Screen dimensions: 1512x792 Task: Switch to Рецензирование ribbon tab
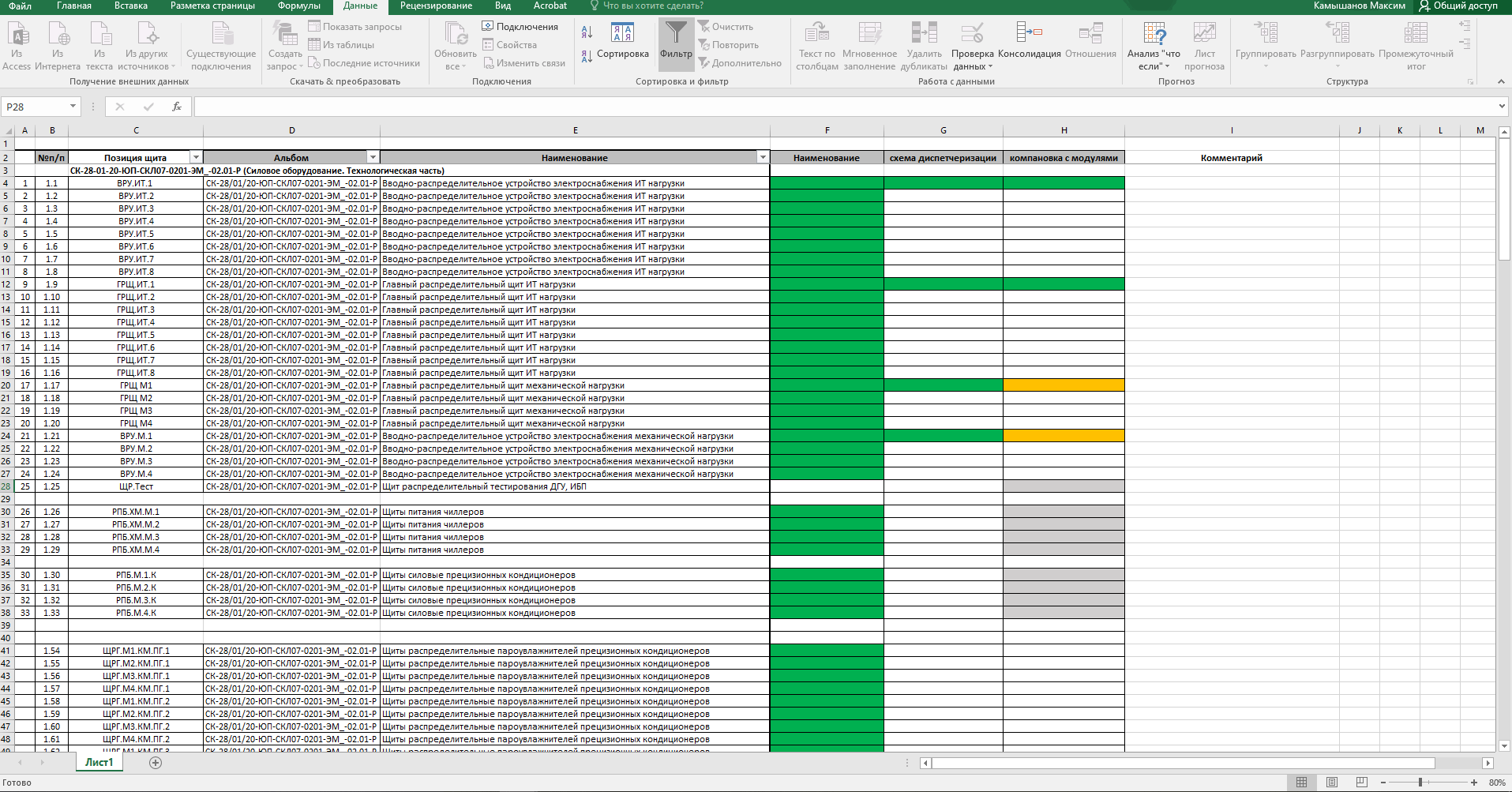[436, 6]
